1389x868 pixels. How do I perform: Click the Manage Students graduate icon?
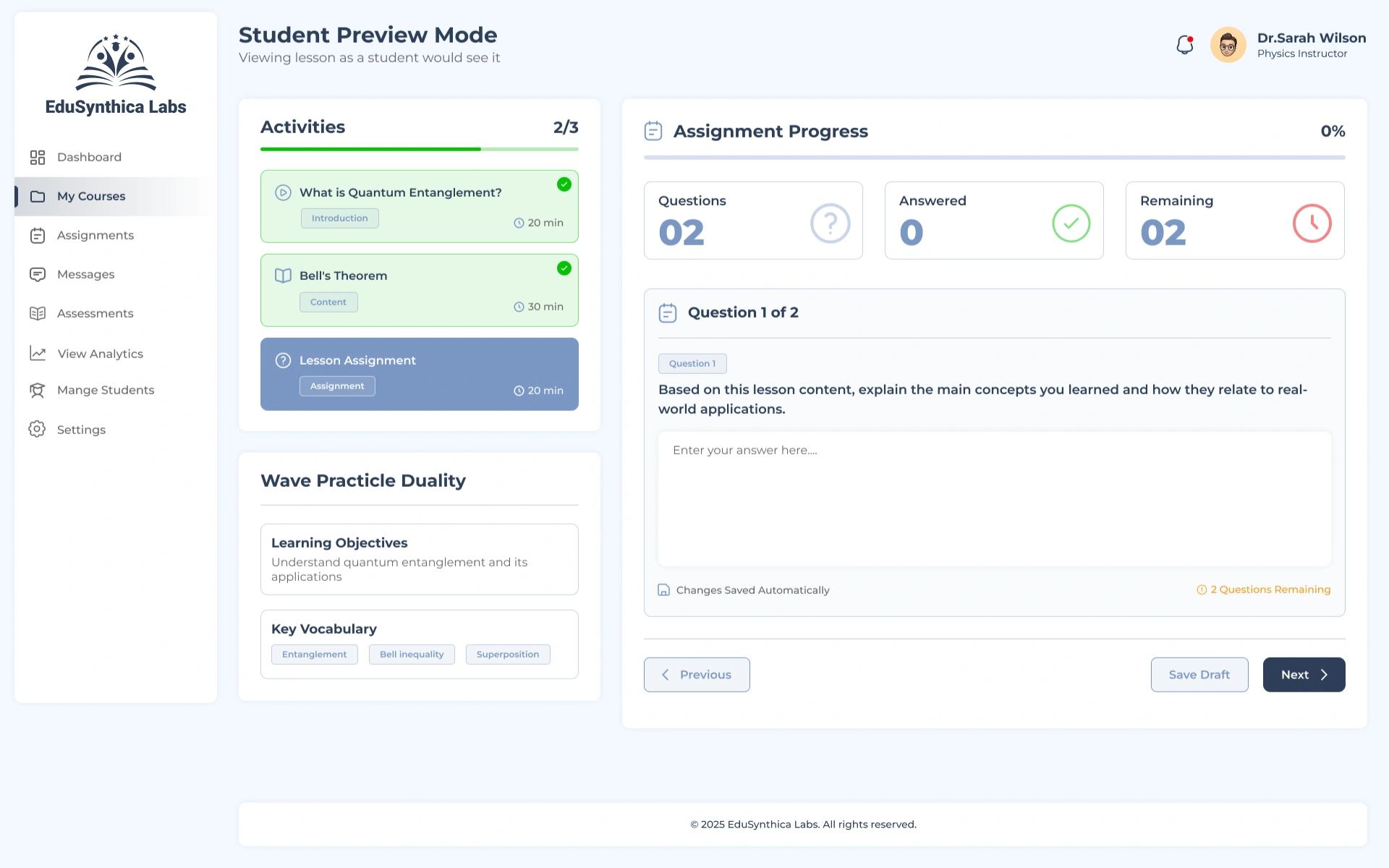click(x=38, y=390)
